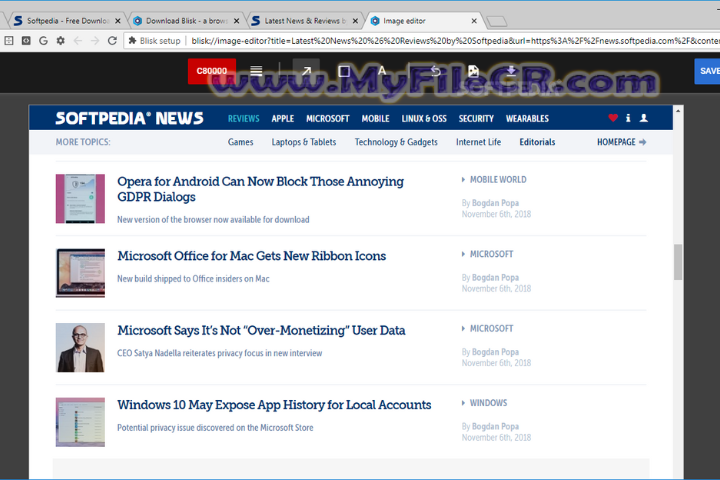Open Editorials topic link

(x=537, y=142)
